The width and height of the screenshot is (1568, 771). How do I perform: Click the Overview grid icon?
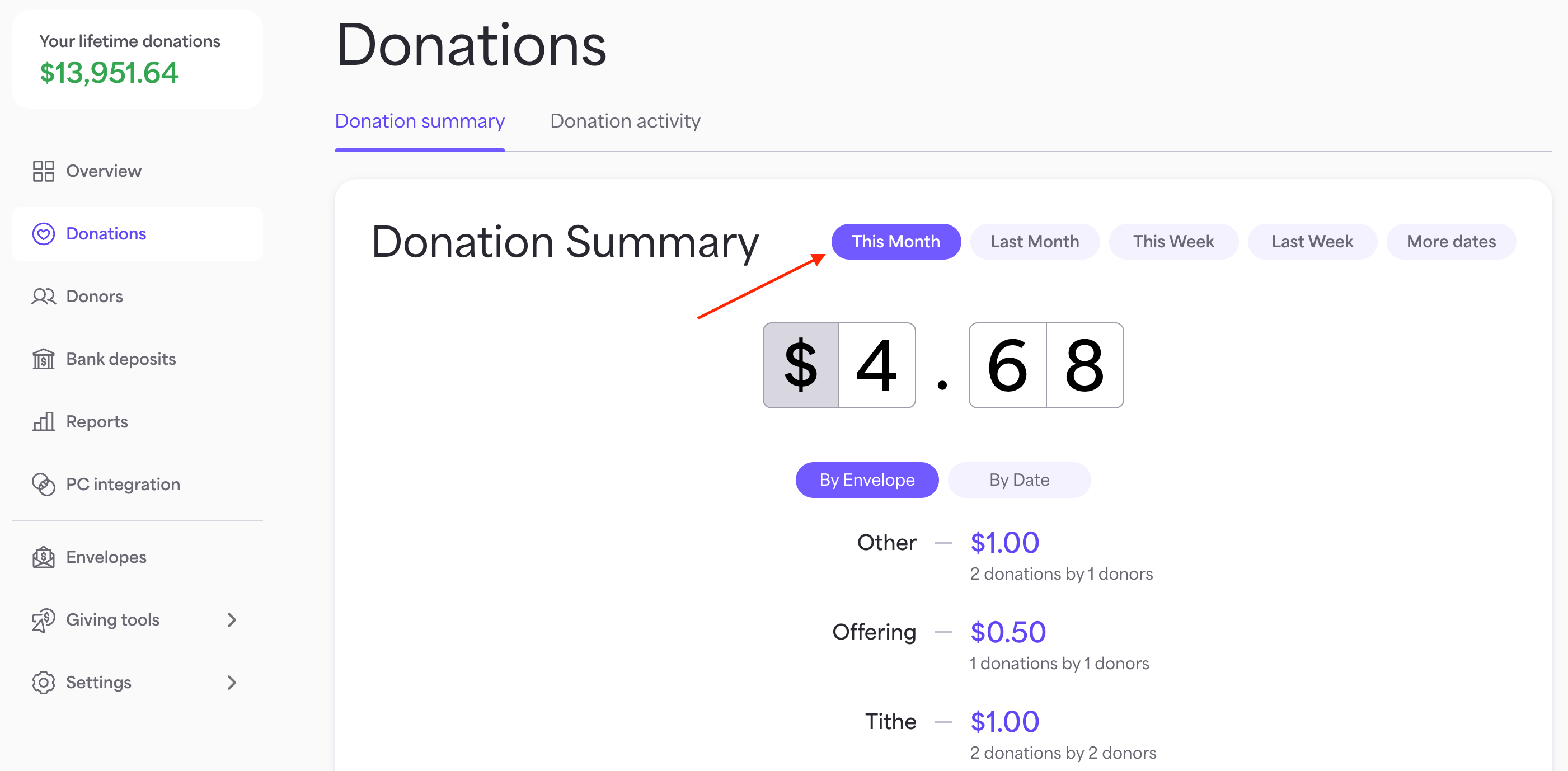(x=43, y=171)
